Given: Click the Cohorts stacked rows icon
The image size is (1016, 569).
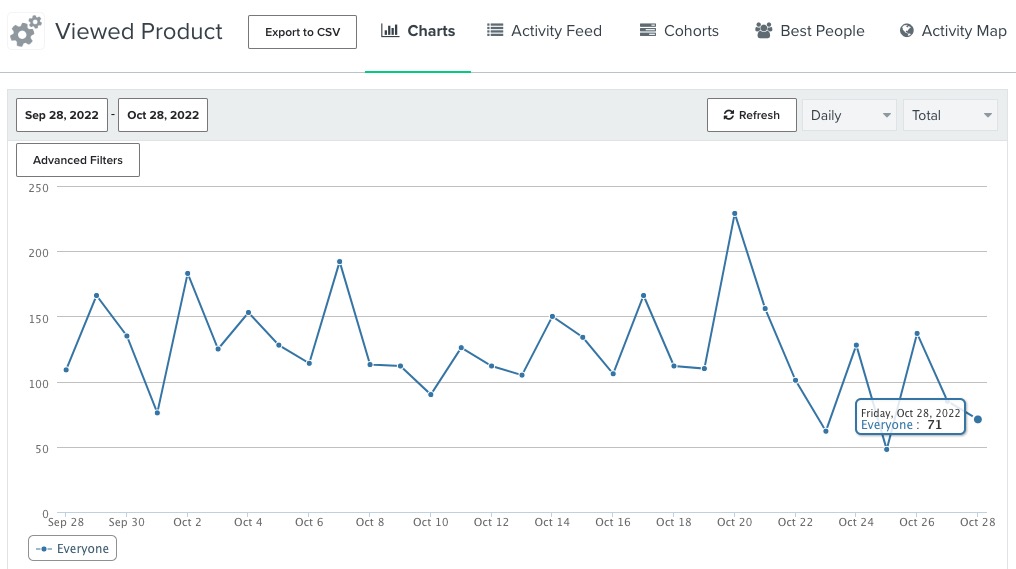Looking at the screenshot, I should tap(648, 31).
